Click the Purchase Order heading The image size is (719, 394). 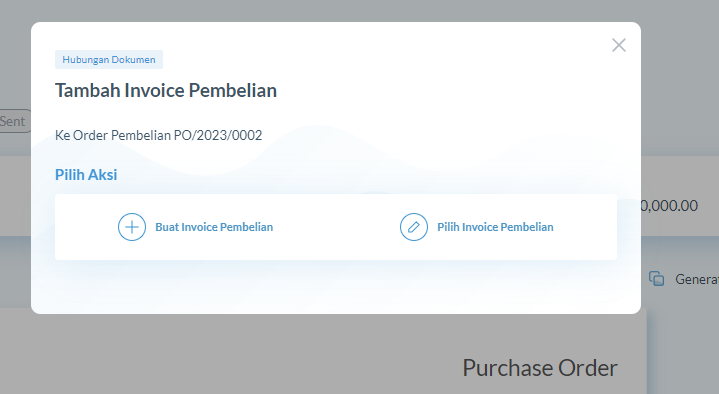coord(540,368)
